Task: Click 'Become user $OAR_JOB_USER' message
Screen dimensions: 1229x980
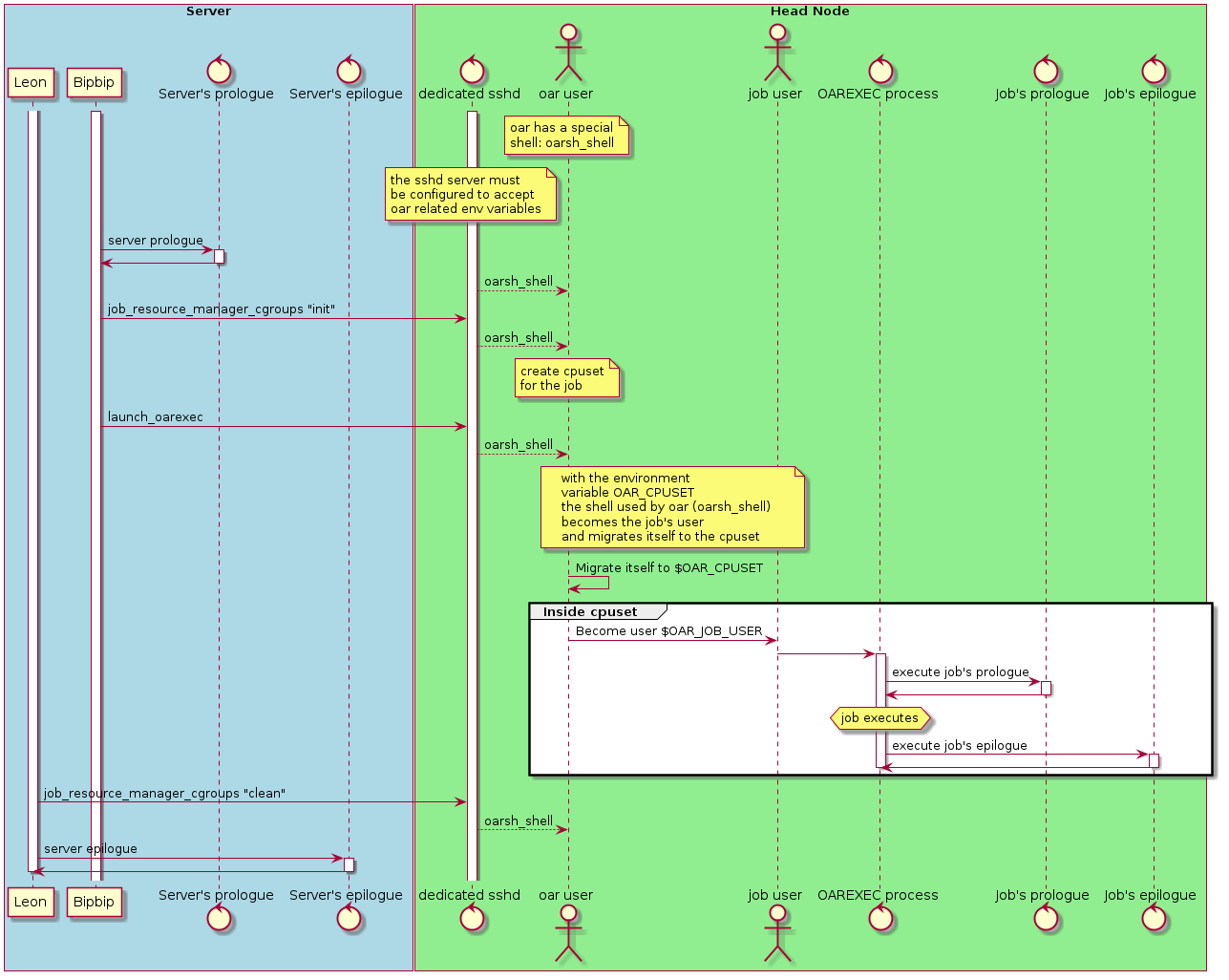Action: 669,631
